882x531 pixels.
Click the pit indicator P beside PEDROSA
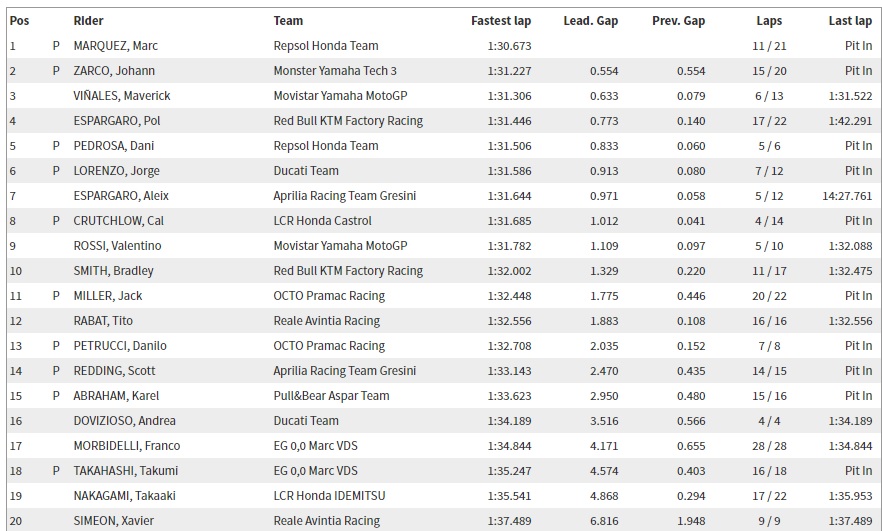[56, 146]
